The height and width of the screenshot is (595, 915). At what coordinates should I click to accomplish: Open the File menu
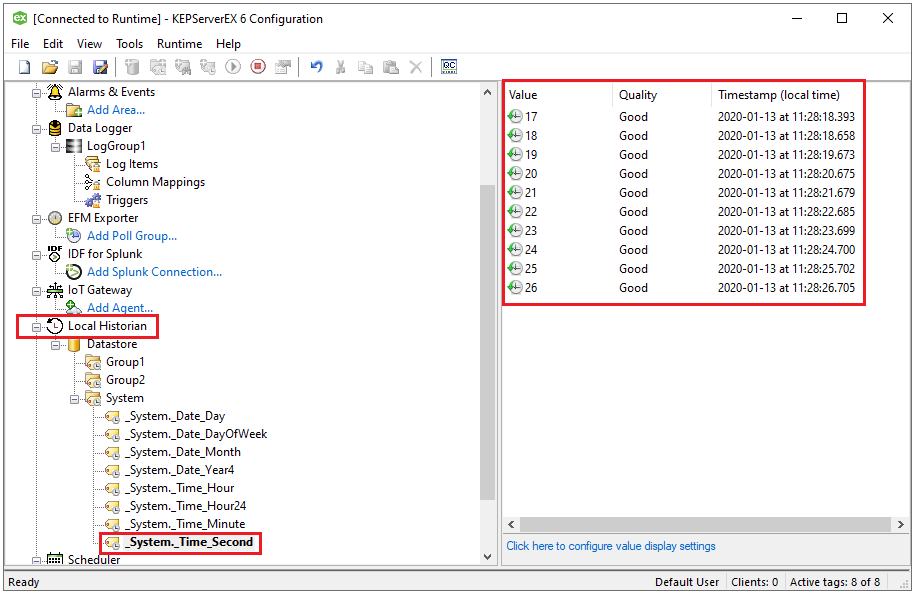click(20, 44)
